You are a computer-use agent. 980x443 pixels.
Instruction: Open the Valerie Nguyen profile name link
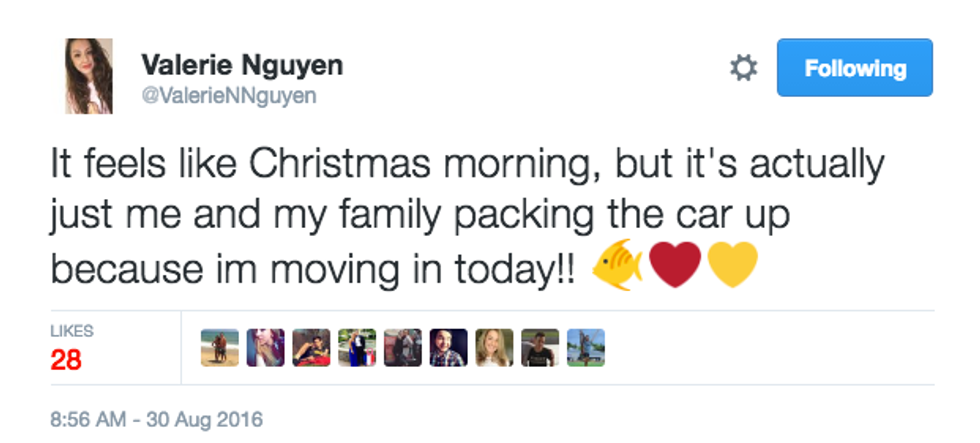click(242, 66)
